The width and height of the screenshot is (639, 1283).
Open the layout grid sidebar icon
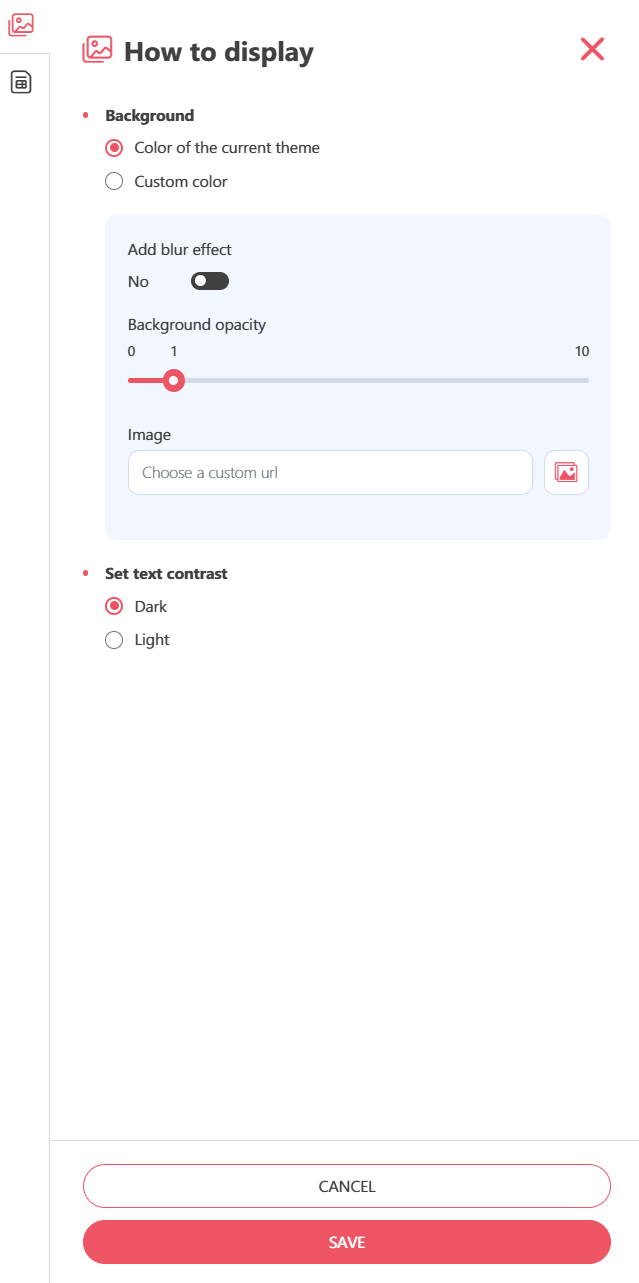(x=21, y=83)
